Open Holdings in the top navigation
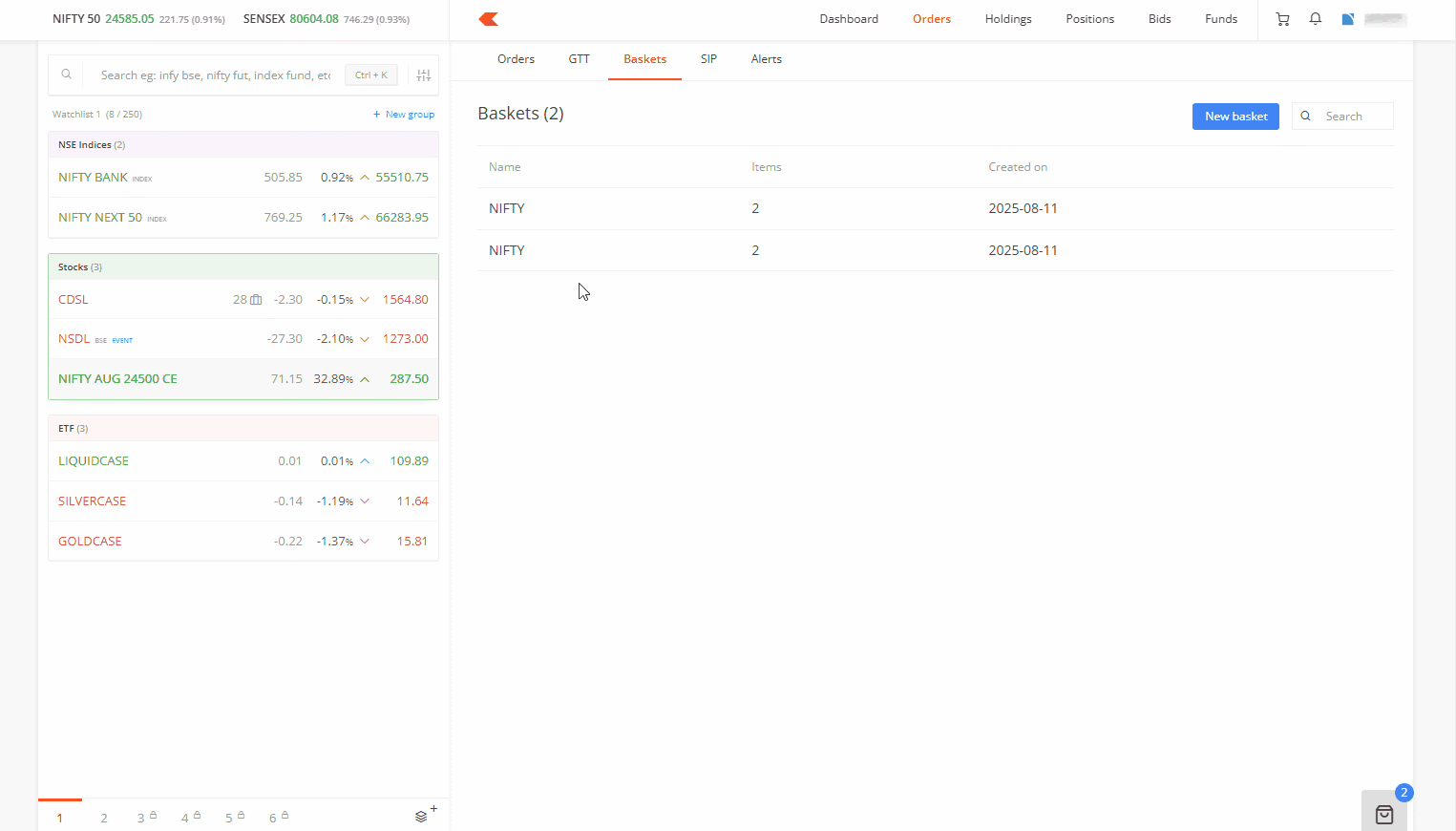The image size is (1456, 831). (1008, 19)
